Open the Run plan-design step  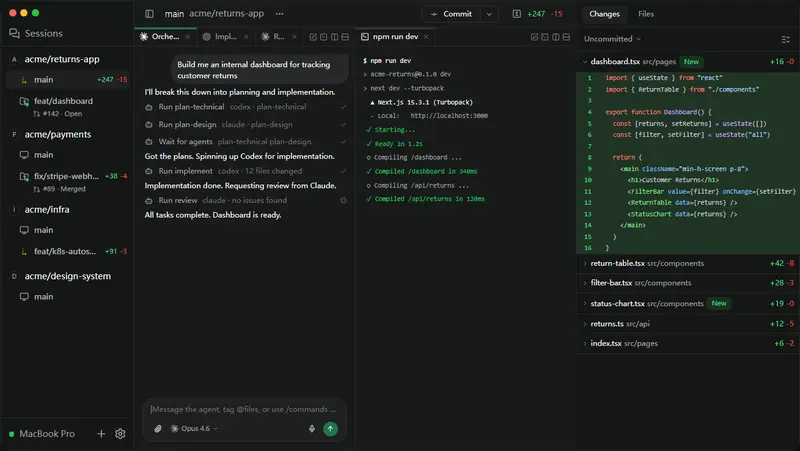[245, 124]
